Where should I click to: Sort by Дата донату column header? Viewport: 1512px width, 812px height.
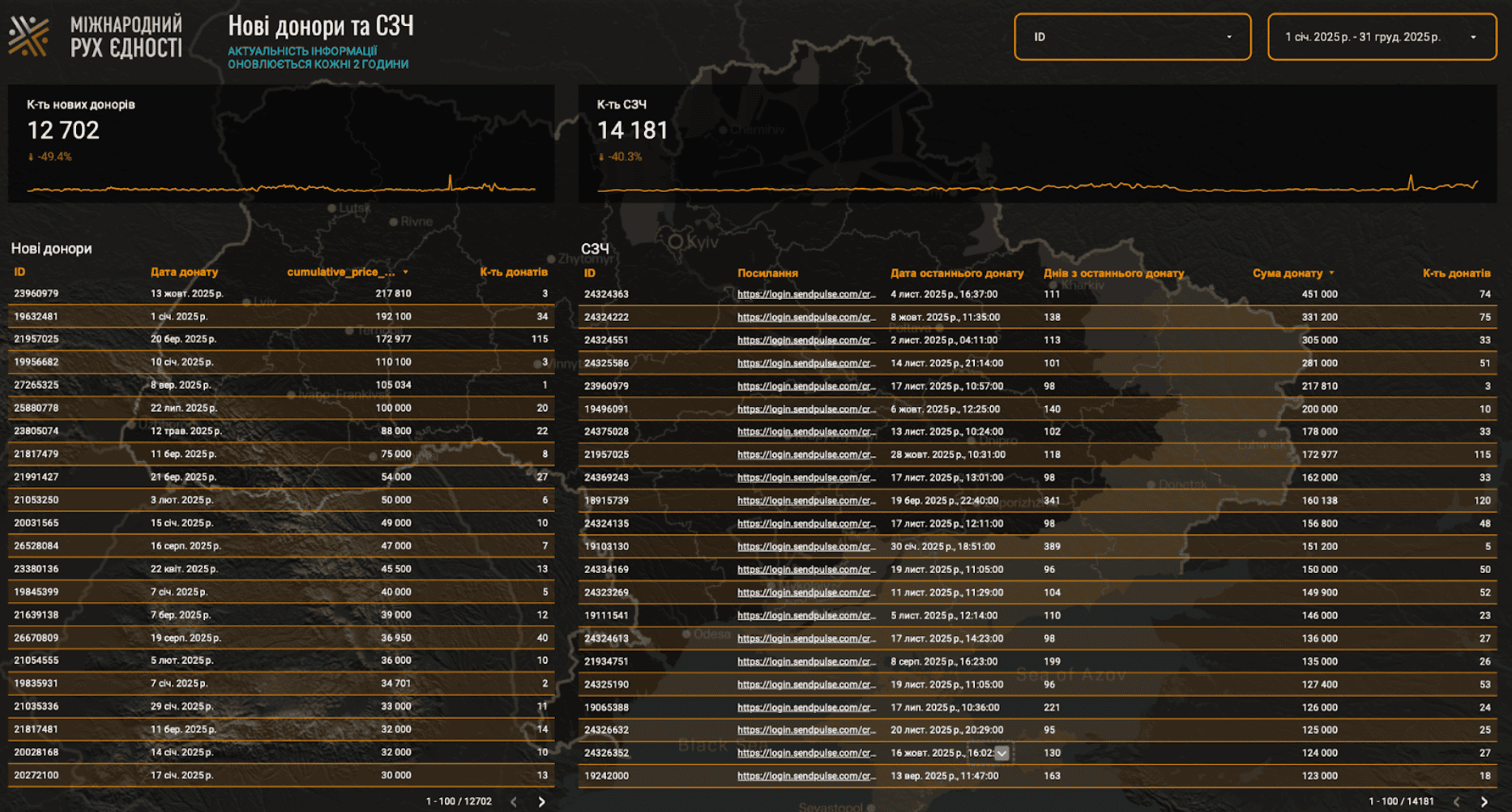tap(184, 272)
